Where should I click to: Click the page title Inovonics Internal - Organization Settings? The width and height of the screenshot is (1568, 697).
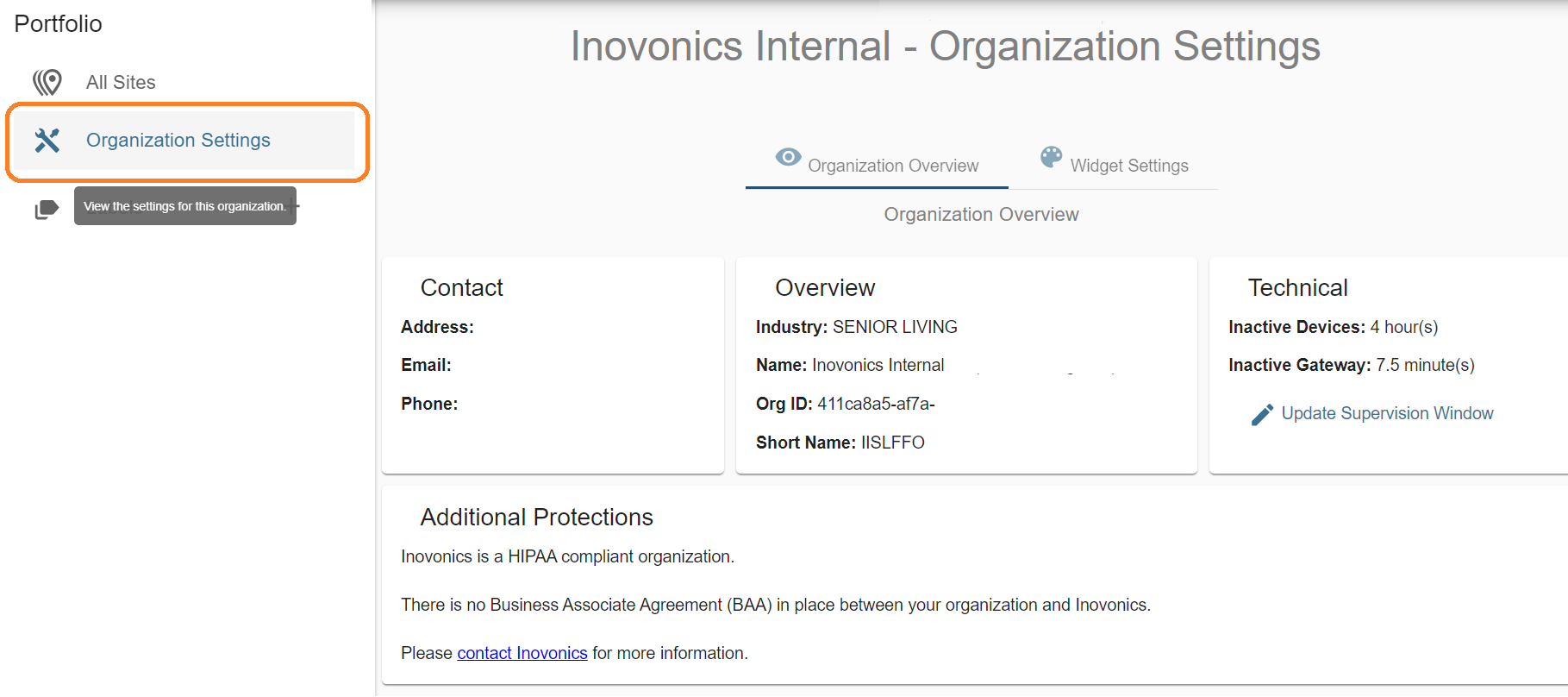coord(945,46)
